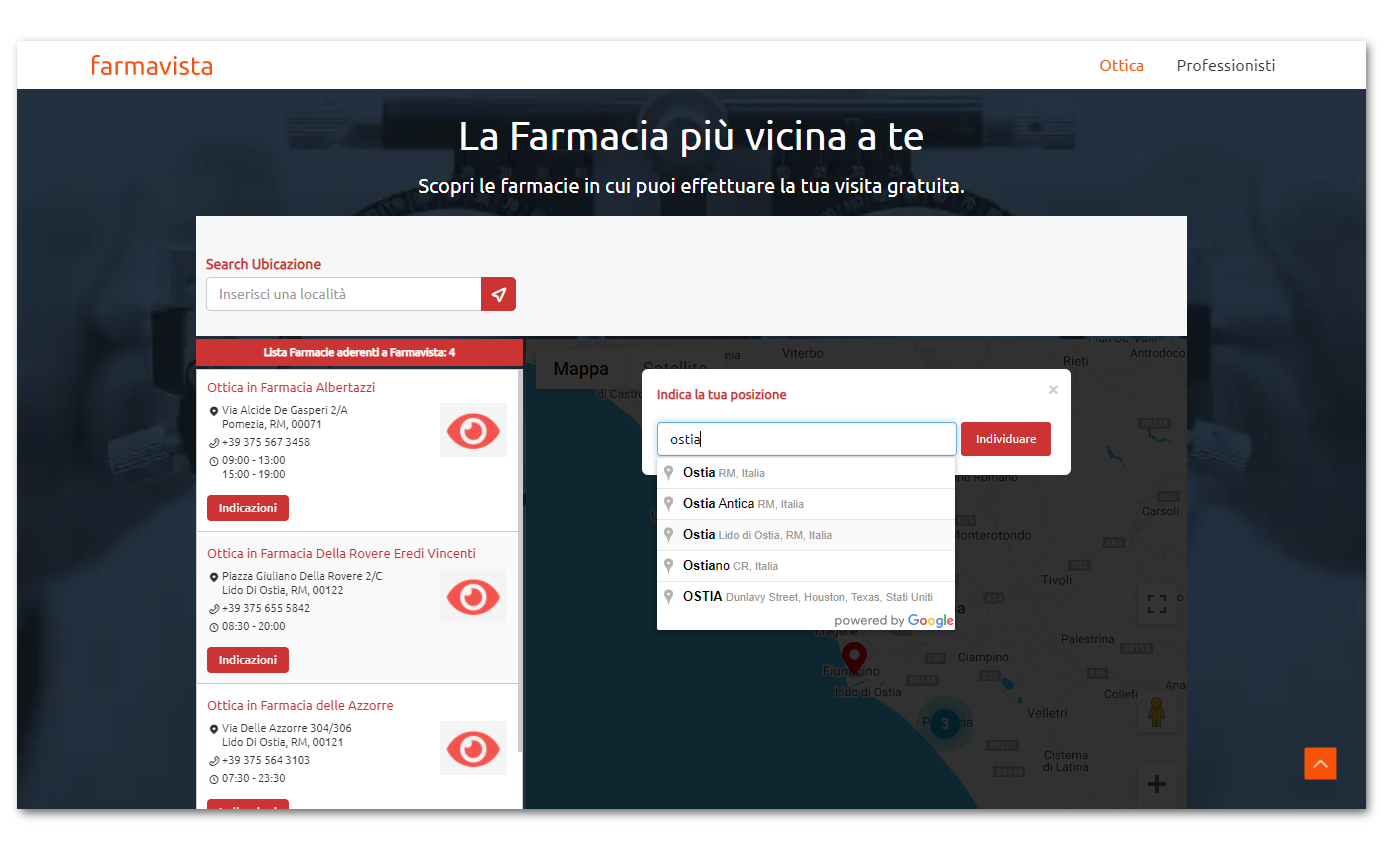Click hours 08:30 - 20:00
The image size is (1400, 850).
253,626
